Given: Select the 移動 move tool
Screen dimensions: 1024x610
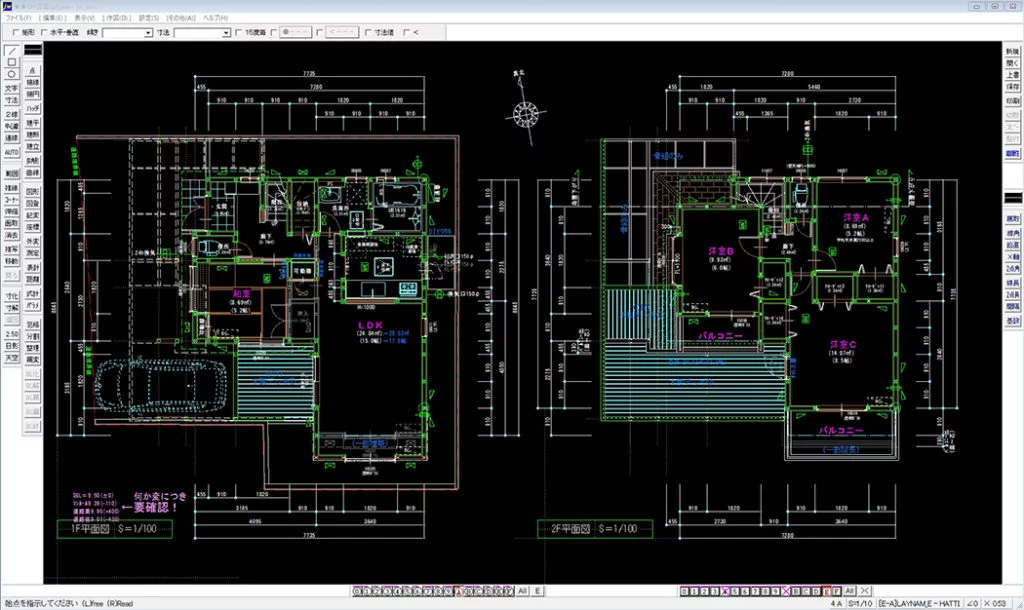Looking at the screenshot, I should click(x=11, y=260).
